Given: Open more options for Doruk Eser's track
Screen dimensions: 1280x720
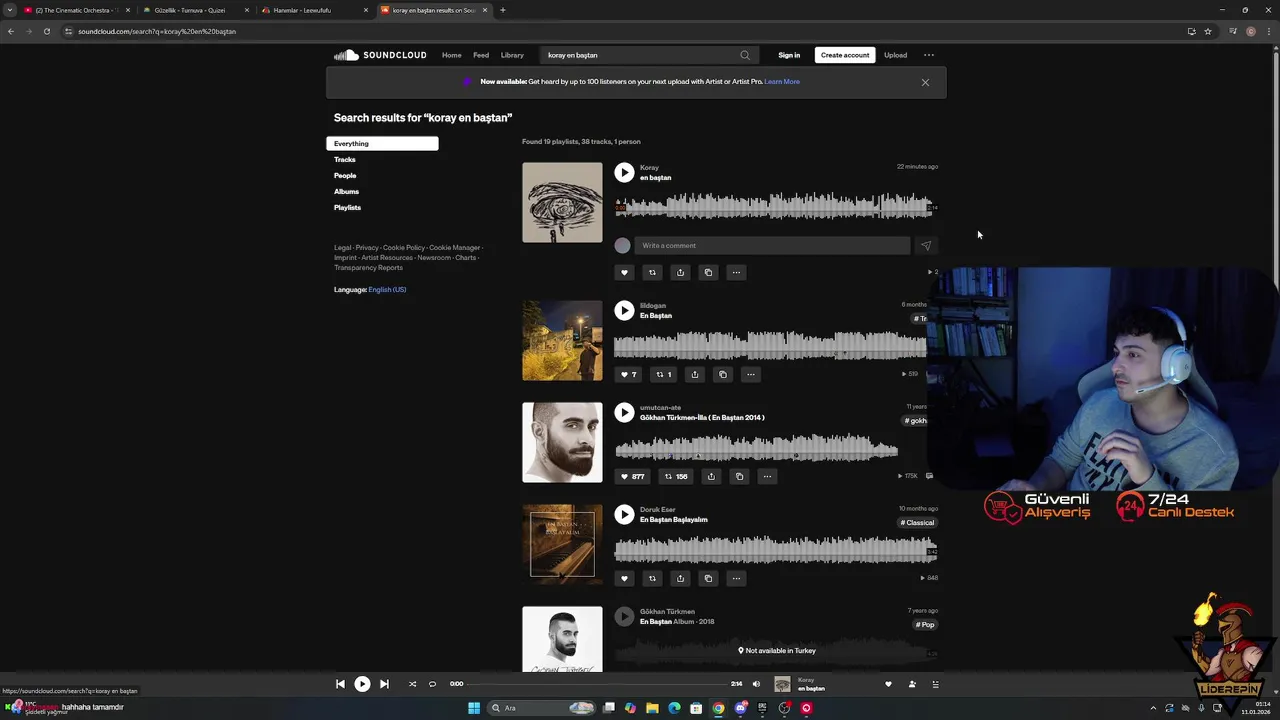Looking at the screenshot, I should click(x=736, y=578).
